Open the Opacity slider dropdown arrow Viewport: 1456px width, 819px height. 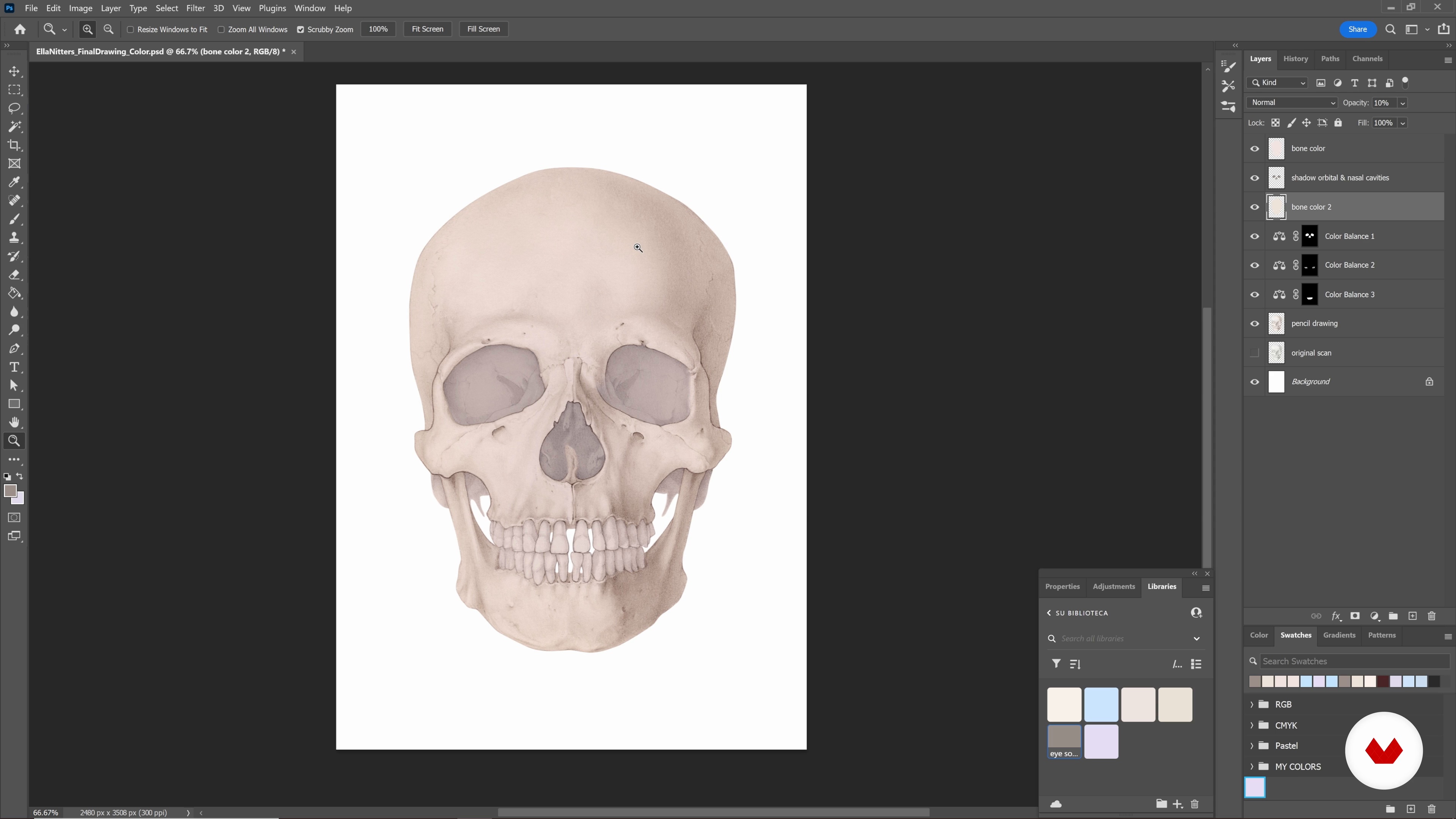pyautogui.click(x=1403, y=103)
